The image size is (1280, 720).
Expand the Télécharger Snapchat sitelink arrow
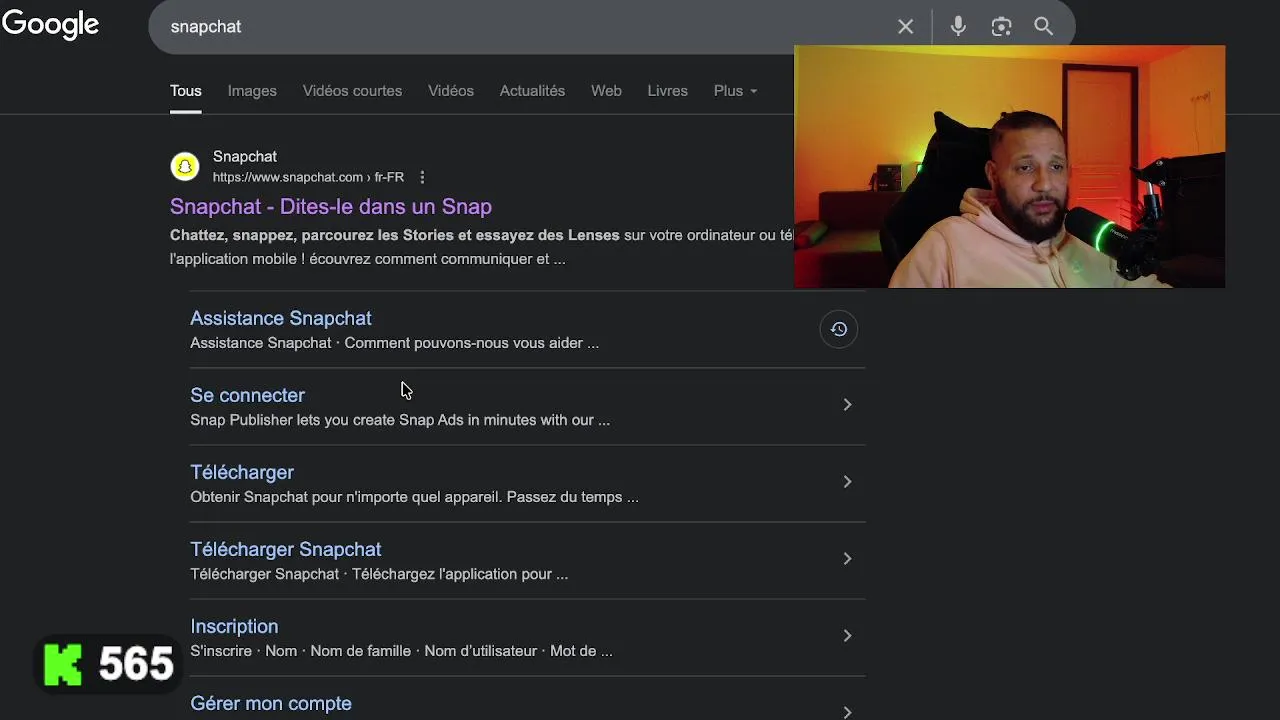click(x=847, y=559)
